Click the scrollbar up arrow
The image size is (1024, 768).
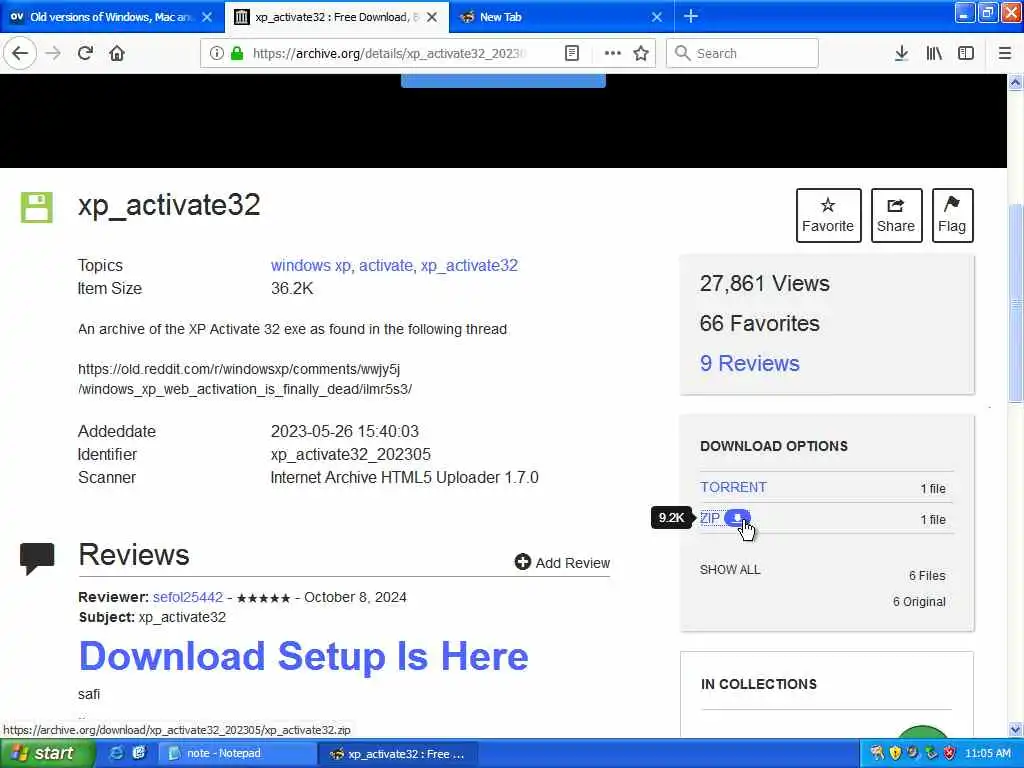1016,82
